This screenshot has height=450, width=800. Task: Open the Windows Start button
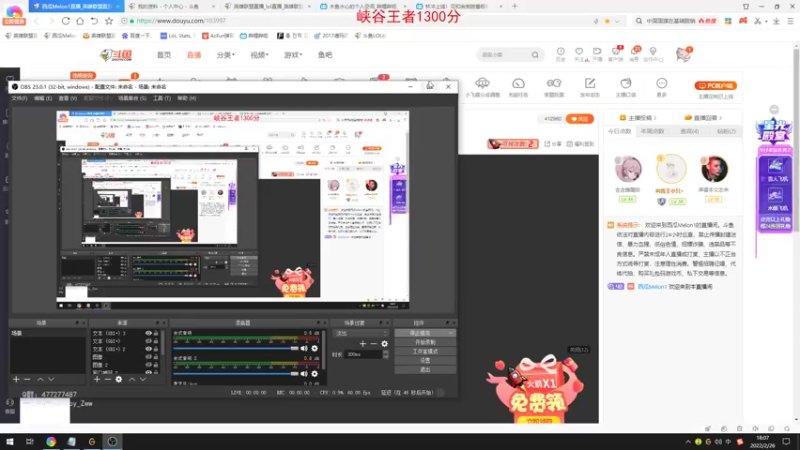(10, 441)
